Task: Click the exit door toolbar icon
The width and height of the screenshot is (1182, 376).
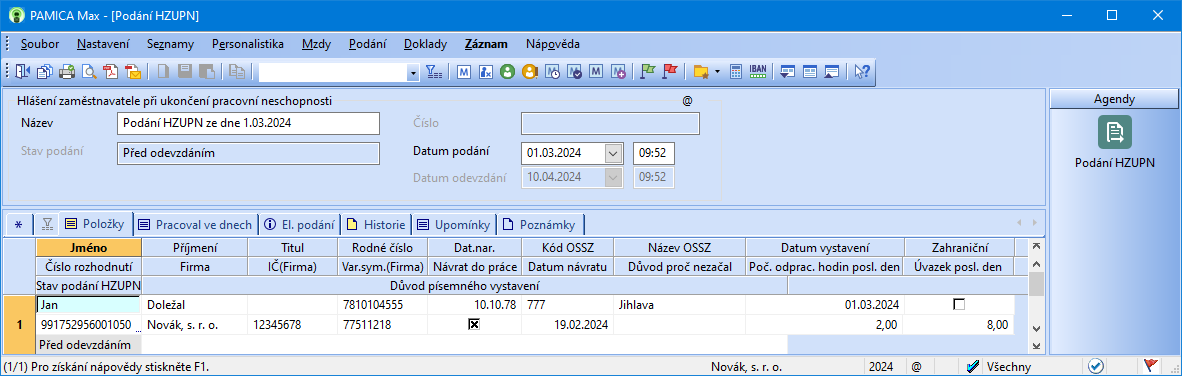Action: [22, 72]
